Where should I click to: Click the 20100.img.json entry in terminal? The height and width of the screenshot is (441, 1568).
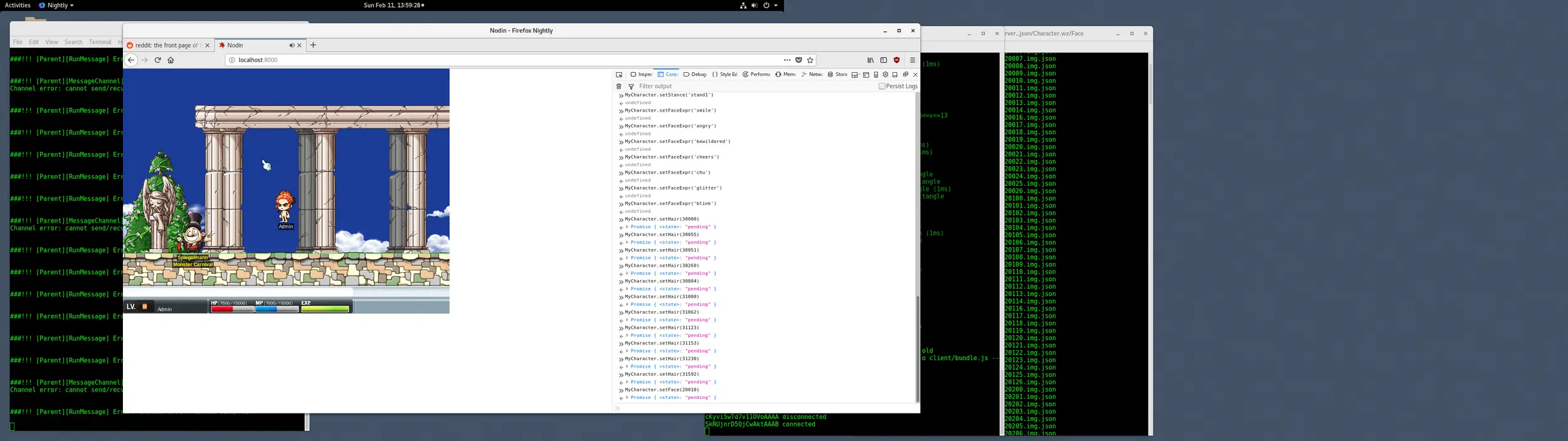pyautogui.click(x=1030, y=199)
